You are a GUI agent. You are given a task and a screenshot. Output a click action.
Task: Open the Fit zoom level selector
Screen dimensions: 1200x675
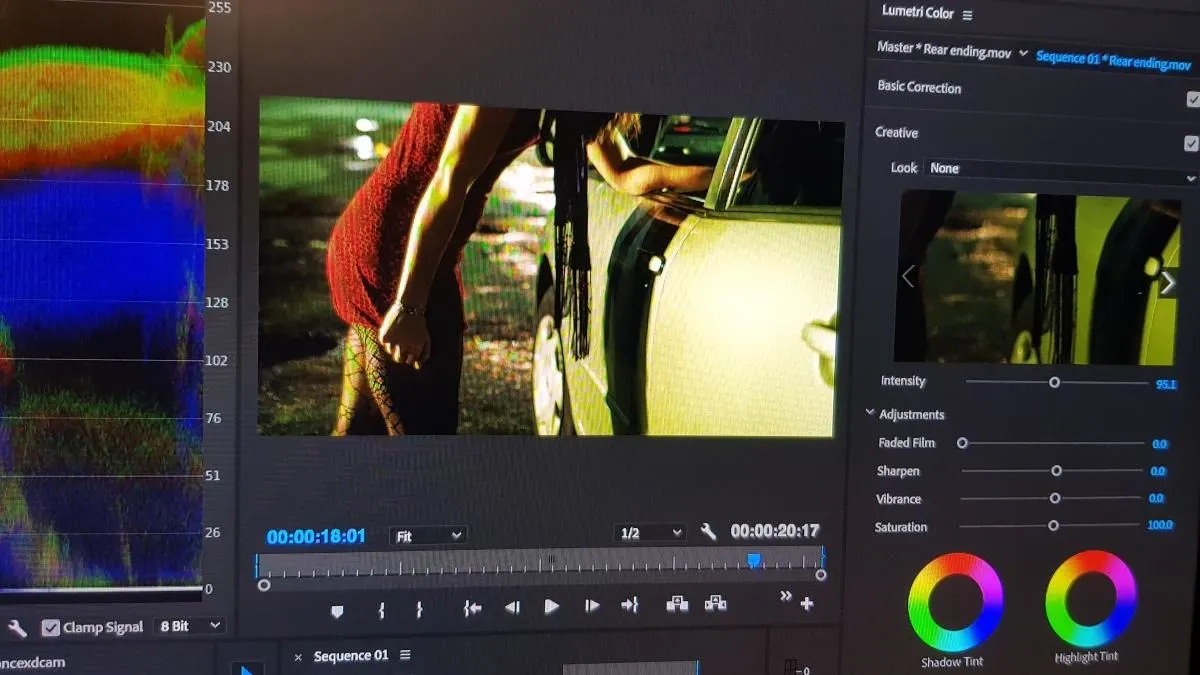click(428, 535)
